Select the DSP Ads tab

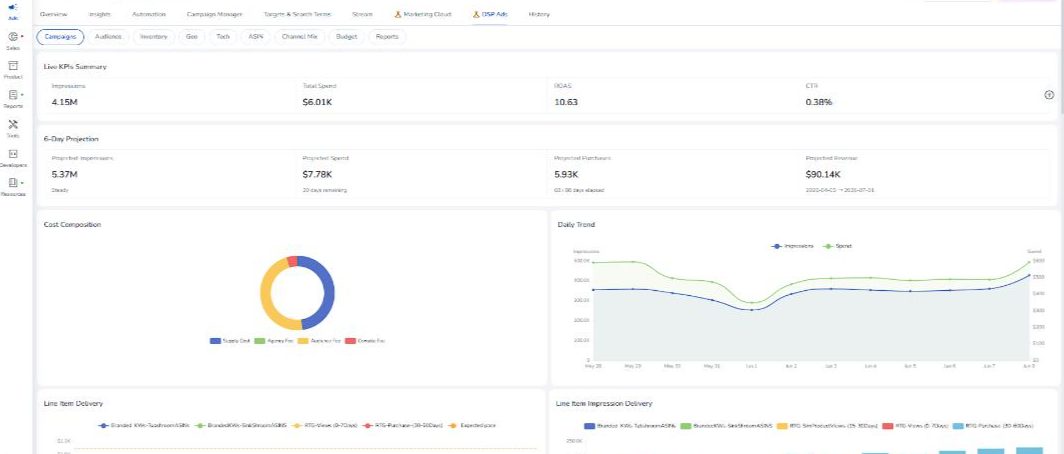tap(490, 14)
